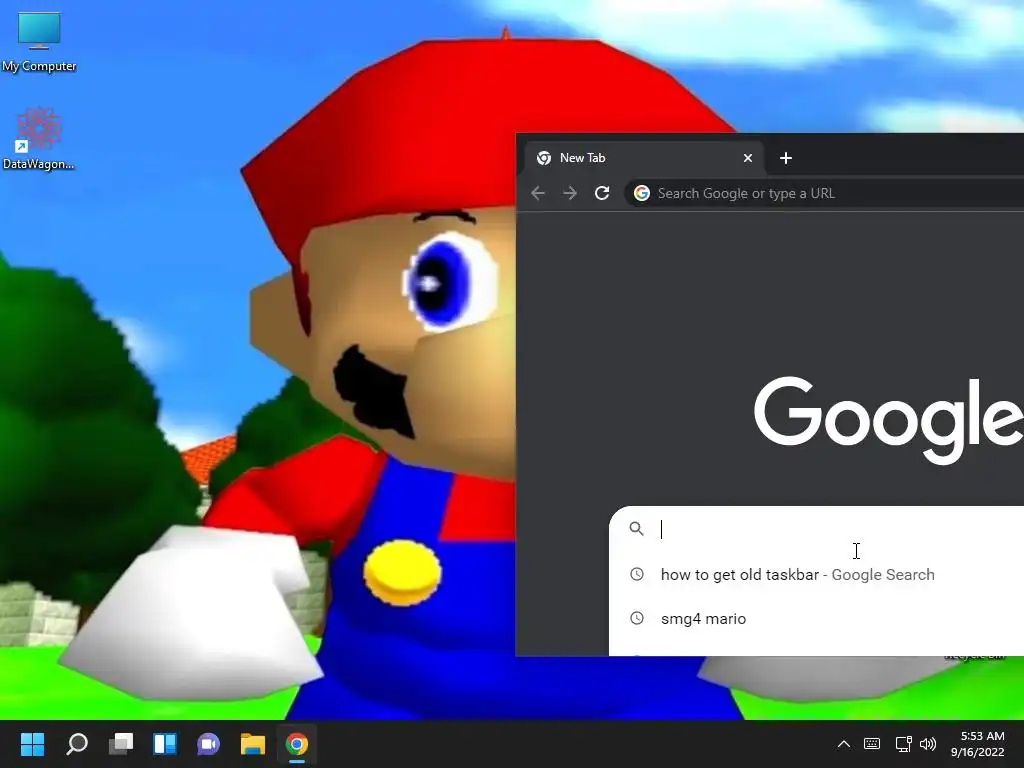Click the volume speaker tray icon

(928, 744)
